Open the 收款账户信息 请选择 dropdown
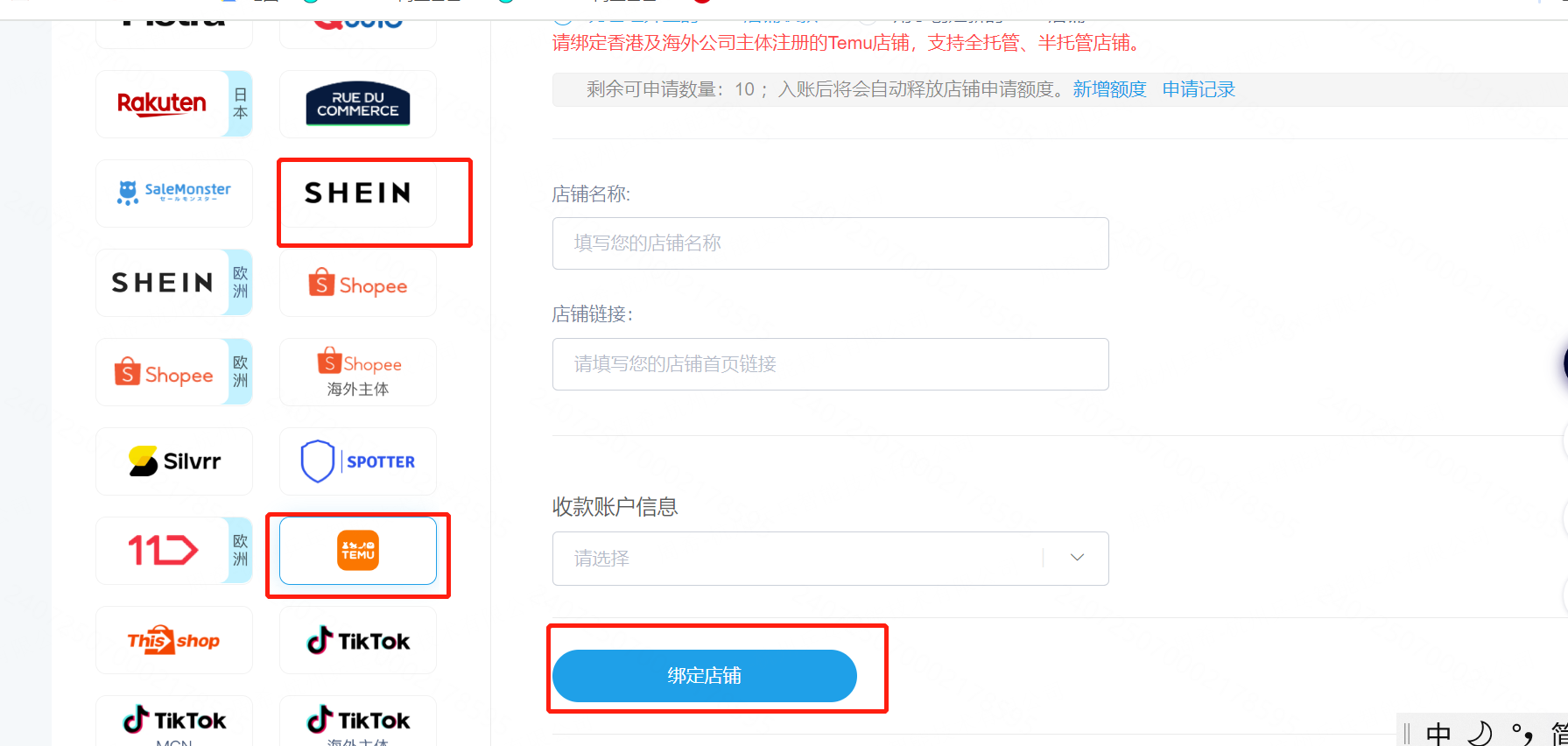 831,559
